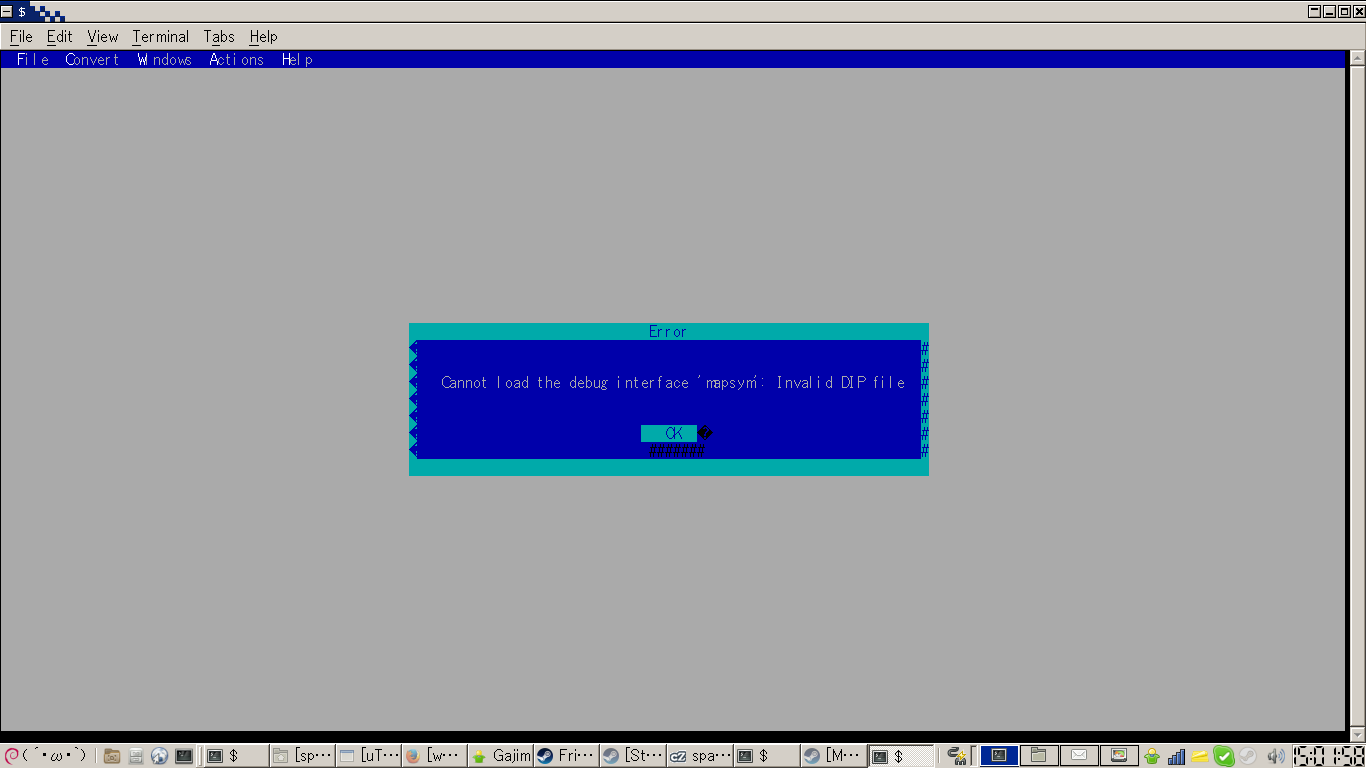1366x768 pixels.
Task: Launch the terminal icon in quick launch
Action: tap(184, 756)
